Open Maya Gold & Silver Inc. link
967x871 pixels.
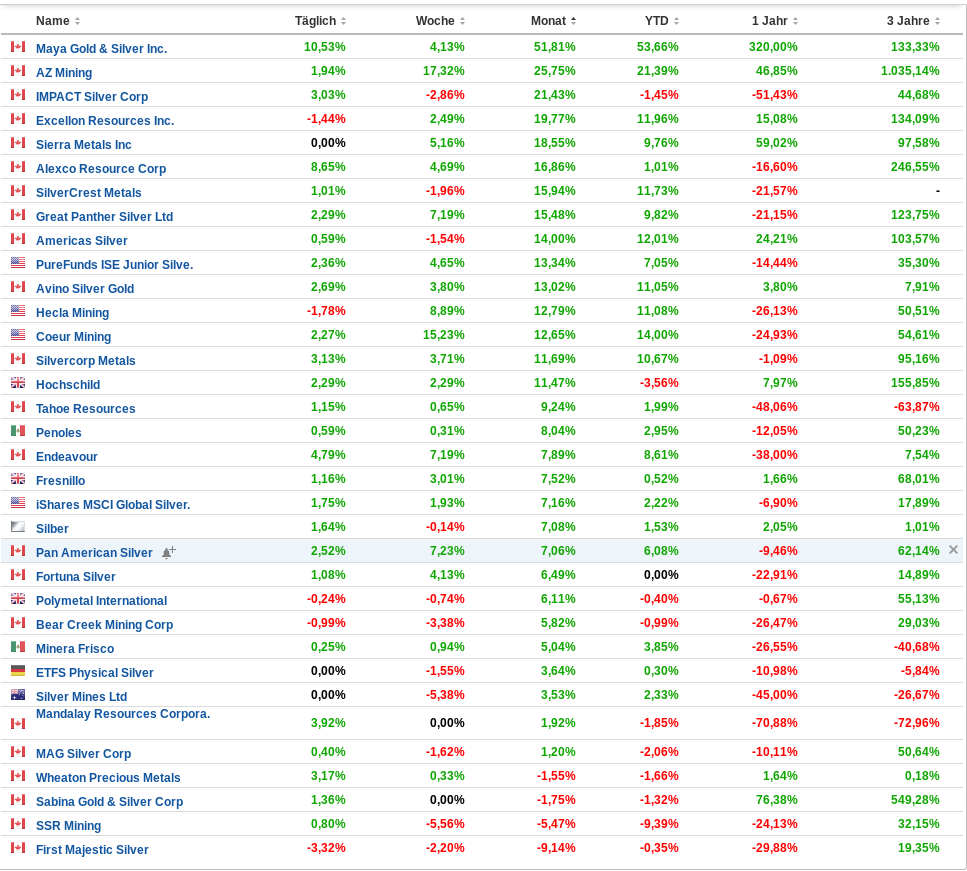click(101, 49)
